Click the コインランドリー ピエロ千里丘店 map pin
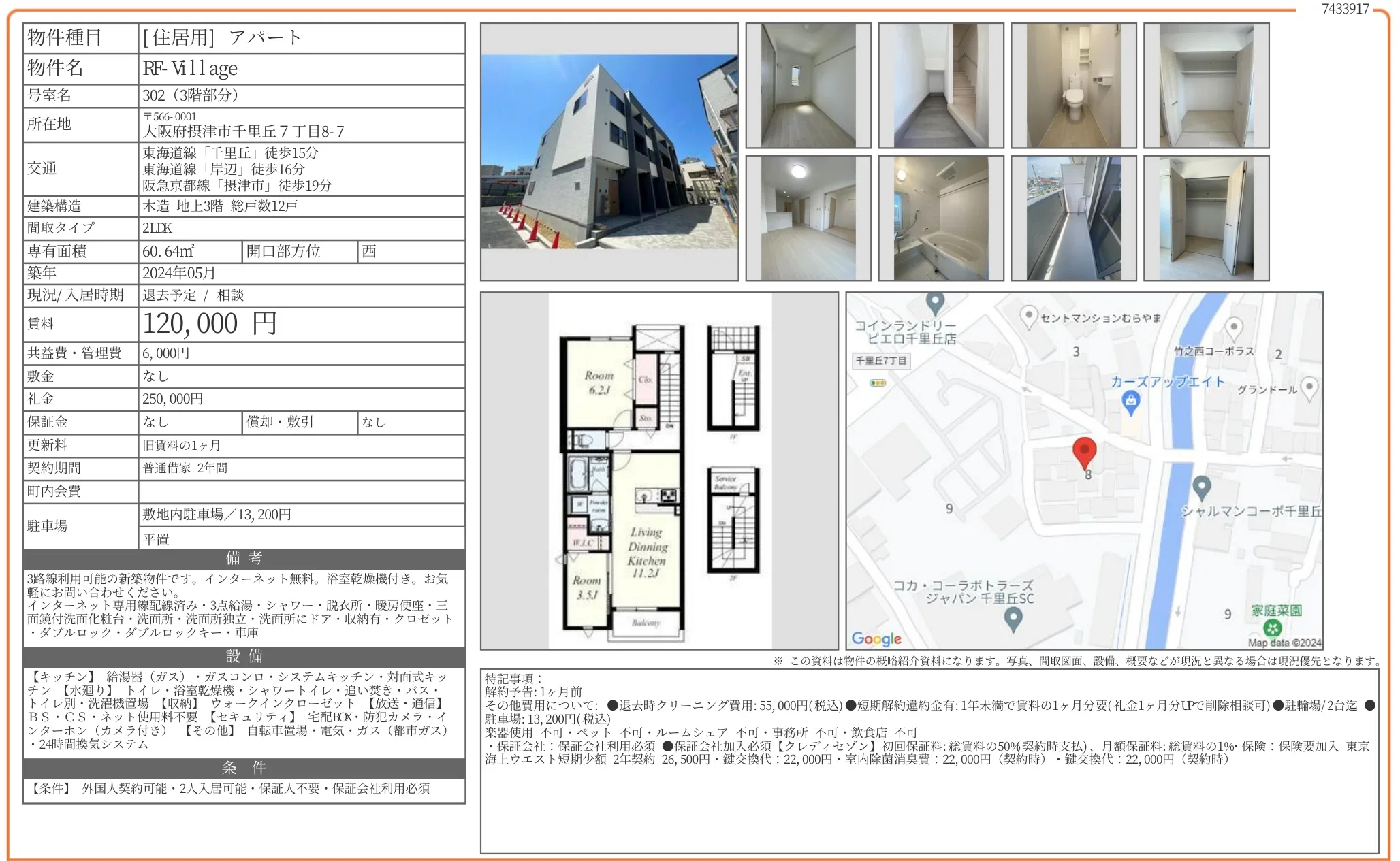The height and width of the screenshot is (861, 1400). tap(936, 302)
